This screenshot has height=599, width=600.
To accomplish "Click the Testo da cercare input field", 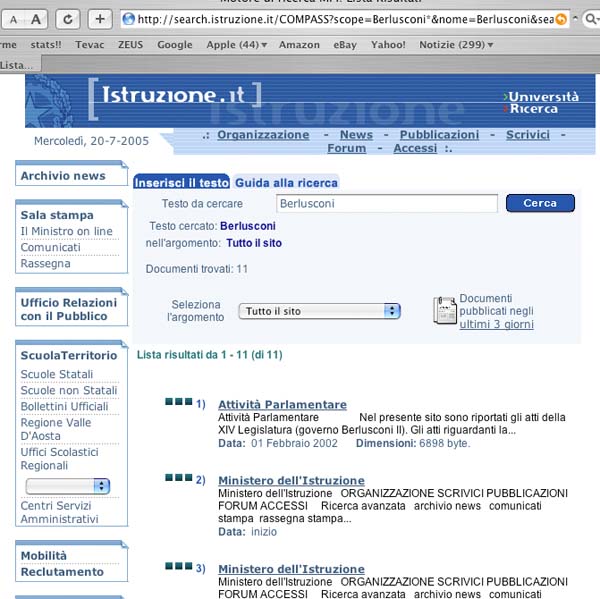I will (386, 203).
